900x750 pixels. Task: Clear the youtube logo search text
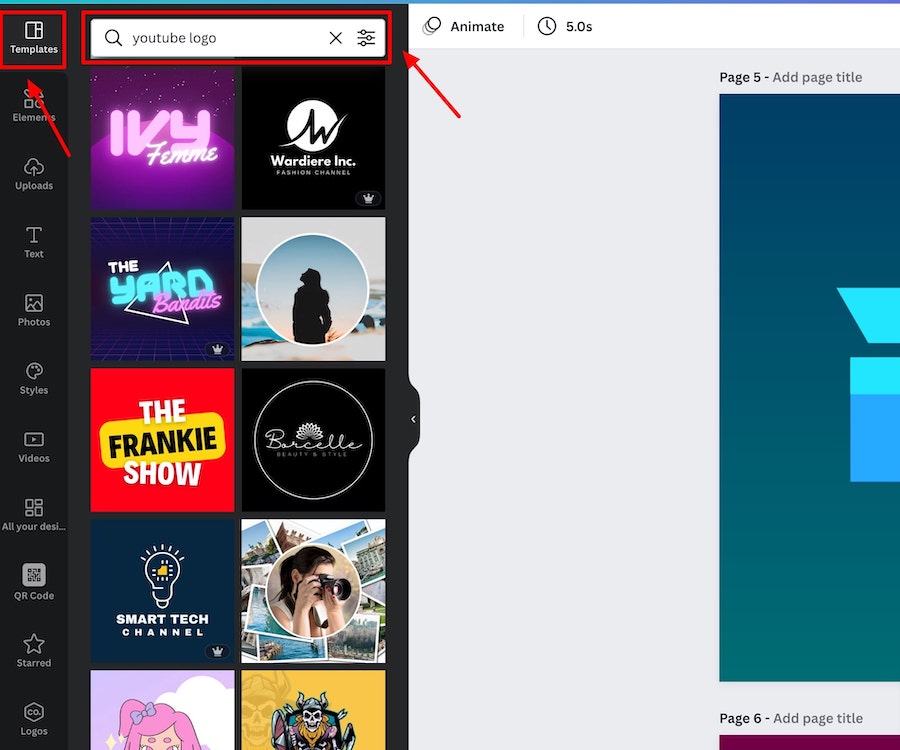(x=336, y=38)
